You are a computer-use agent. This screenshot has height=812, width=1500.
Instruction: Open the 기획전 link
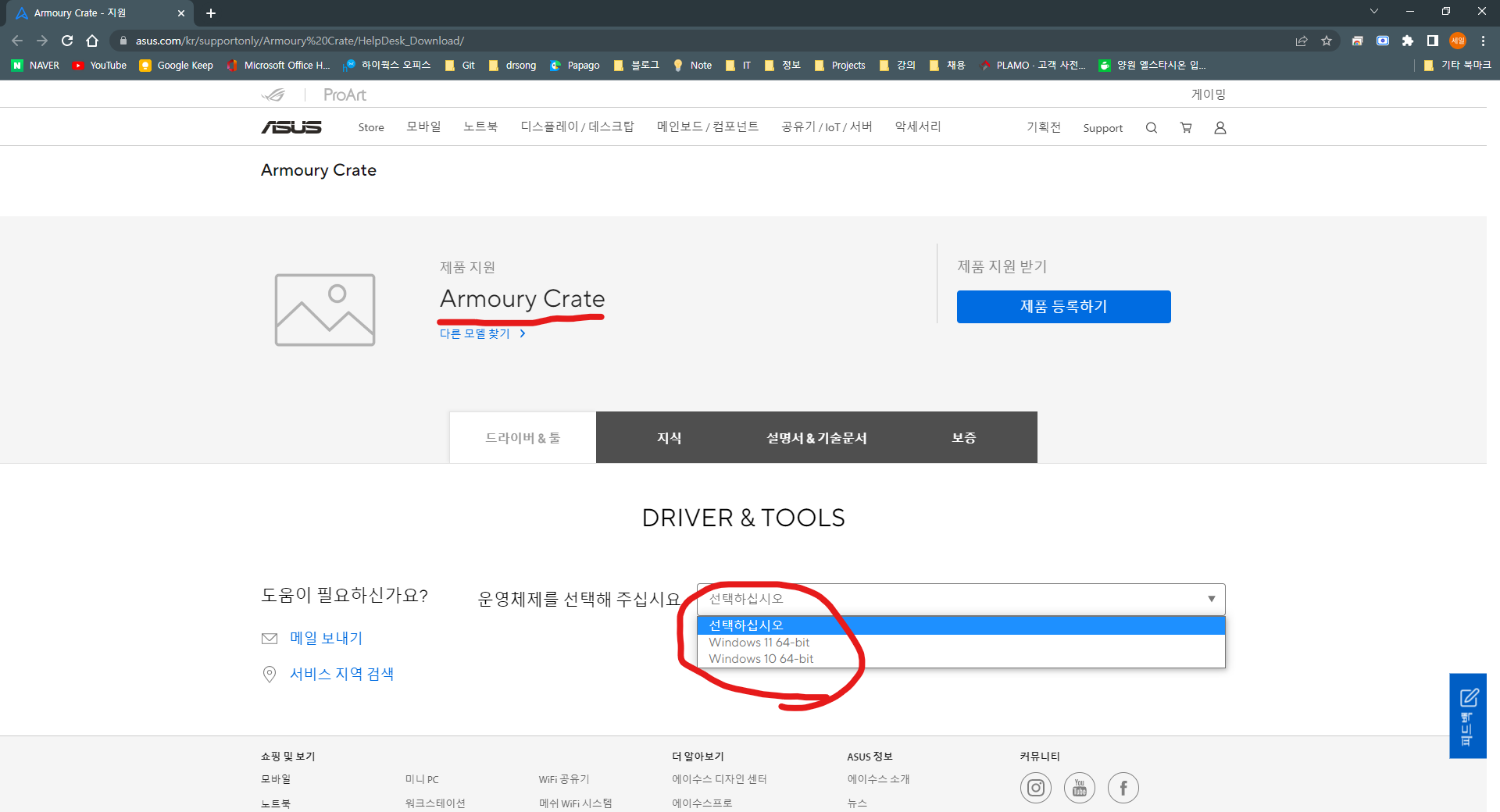pyautogui.click(x=1044, y=127)
